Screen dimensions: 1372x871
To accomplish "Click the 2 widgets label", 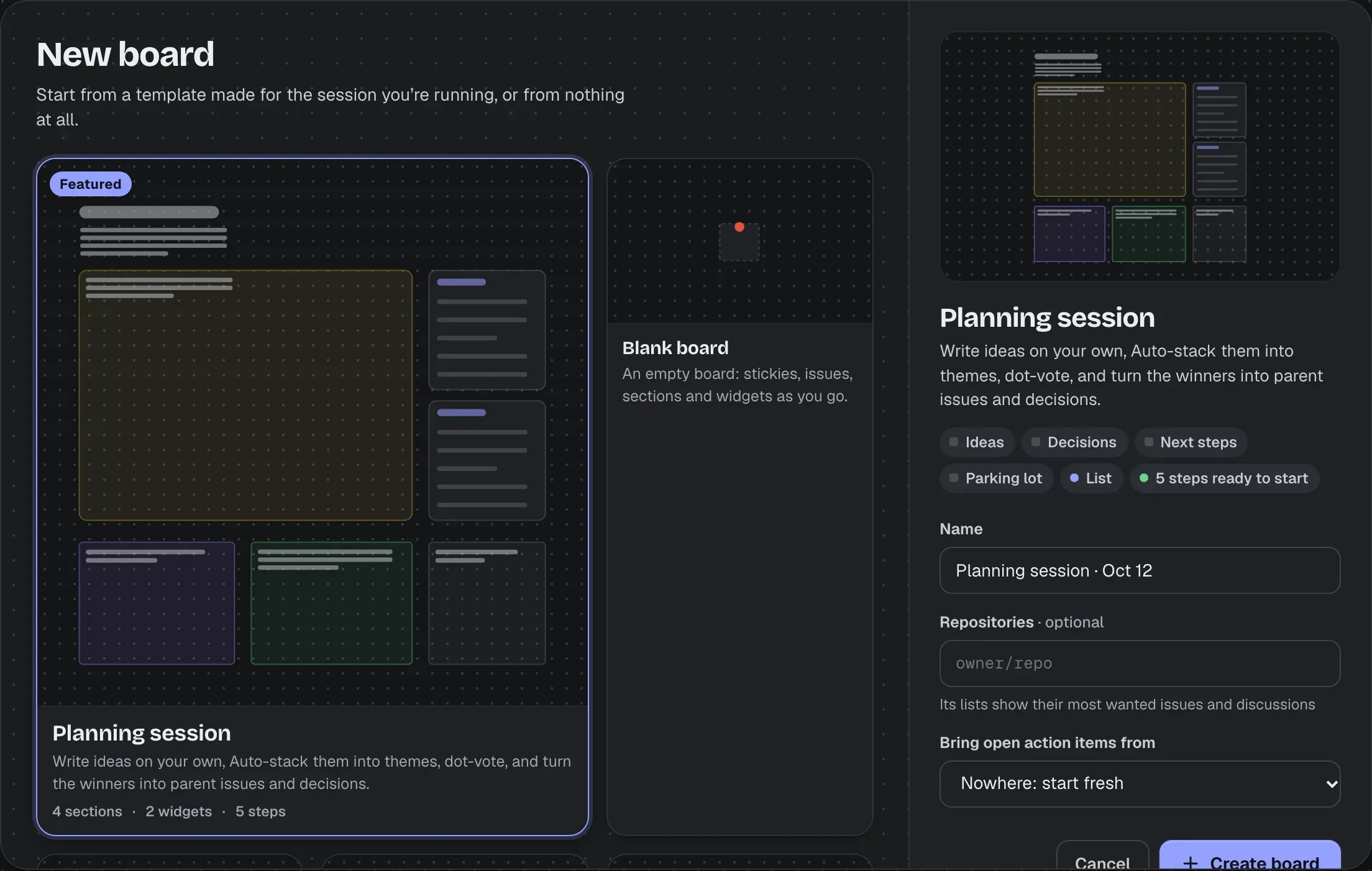I will point(178,811).
